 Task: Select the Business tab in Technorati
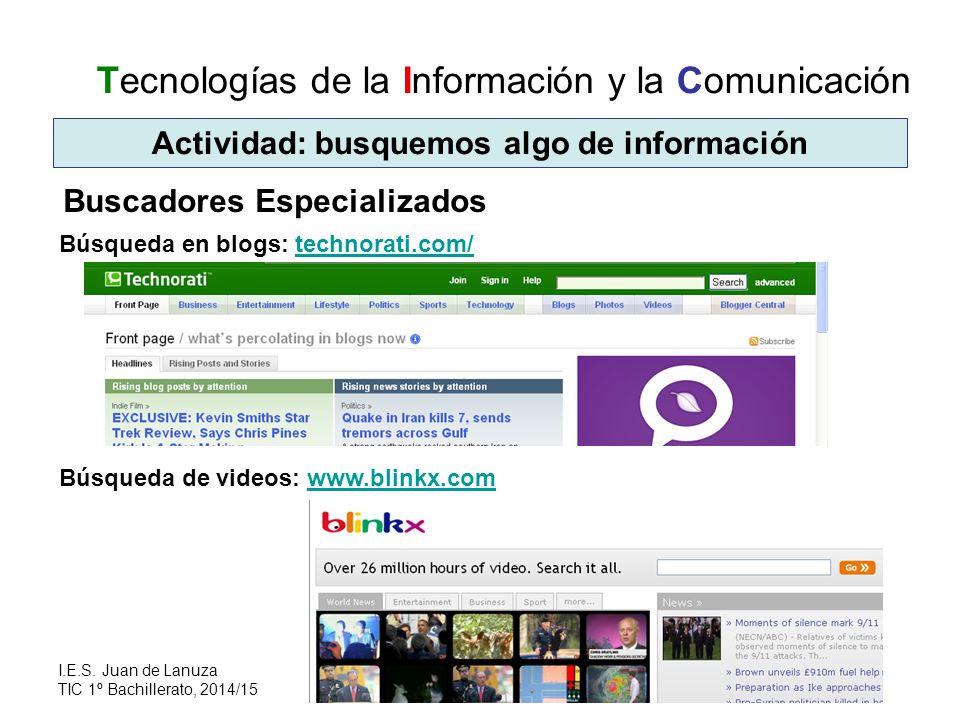tap(198, 305)
